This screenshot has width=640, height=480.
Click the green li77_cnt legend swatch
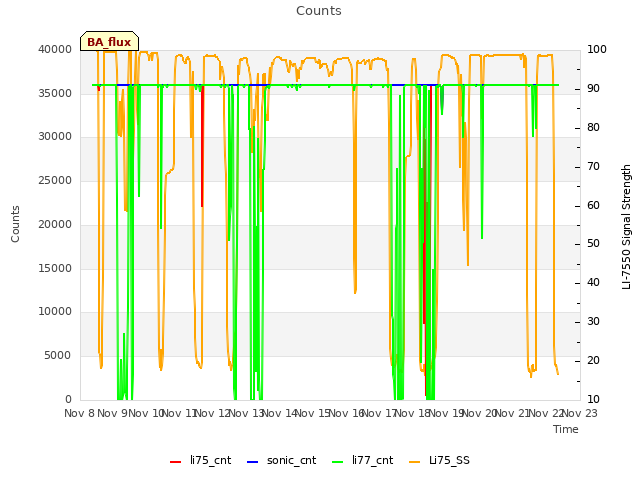pyautogui.click(x=338, y=462)
